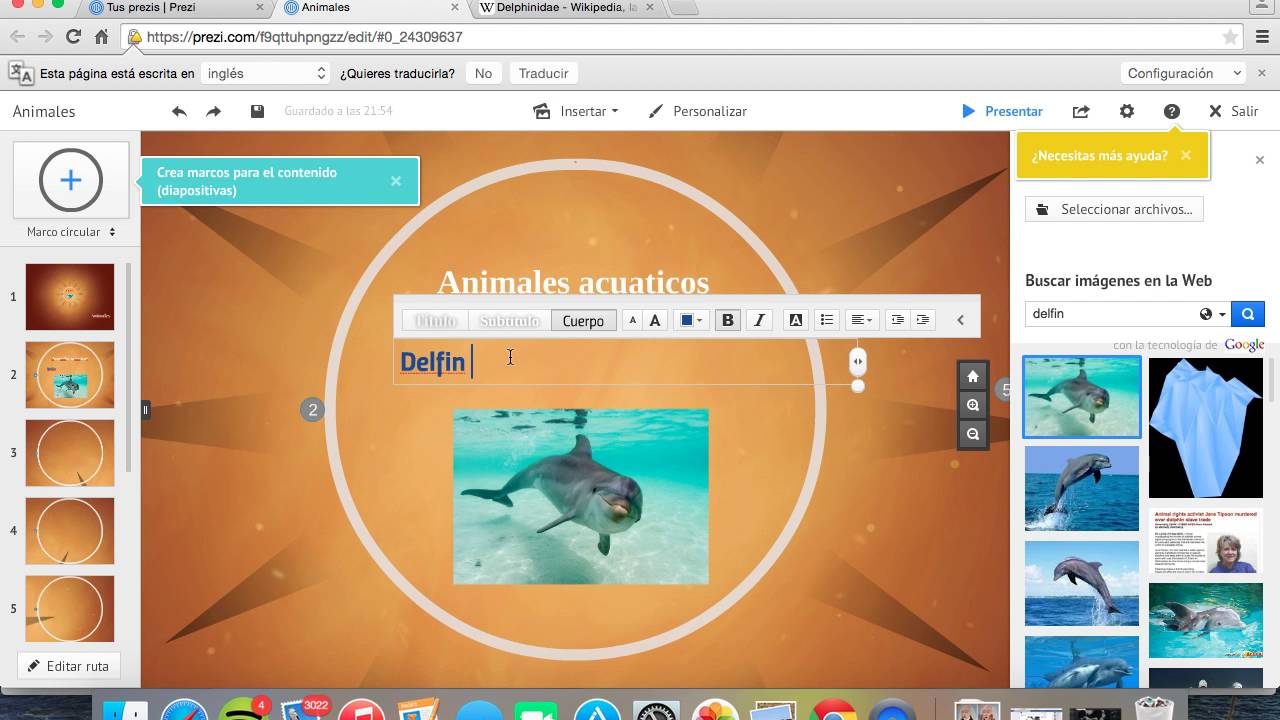Select path slide 3 thumbnail
This screenshot has height=720, width=1280.
point(70,453)
